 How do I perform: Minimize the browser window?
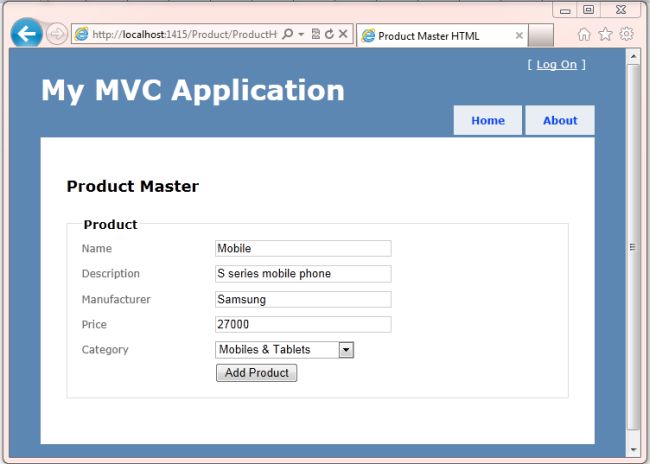(565, 10)
